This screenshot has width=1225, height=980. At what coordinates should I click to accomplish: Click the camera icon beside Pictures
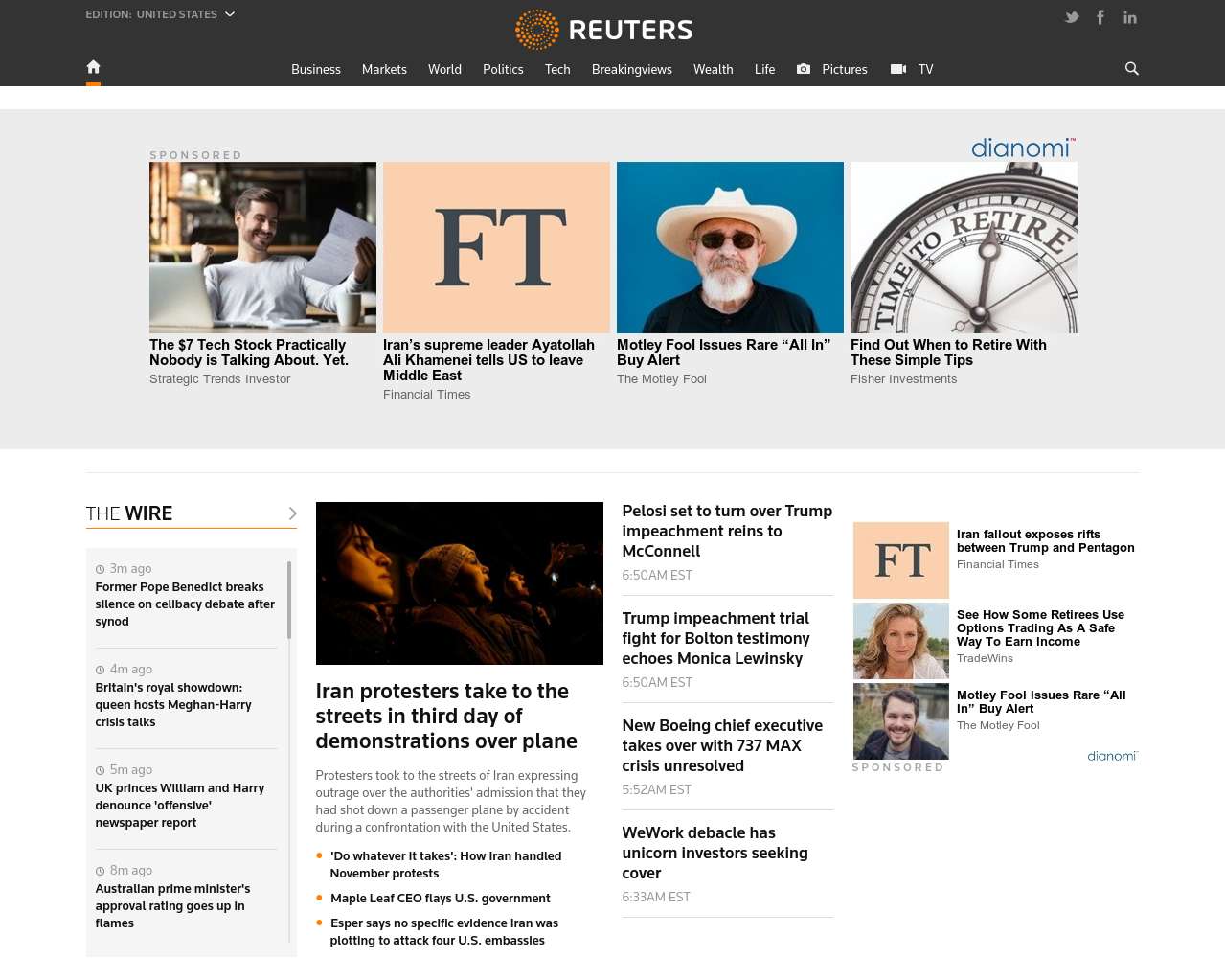click(x=804, y=69)
